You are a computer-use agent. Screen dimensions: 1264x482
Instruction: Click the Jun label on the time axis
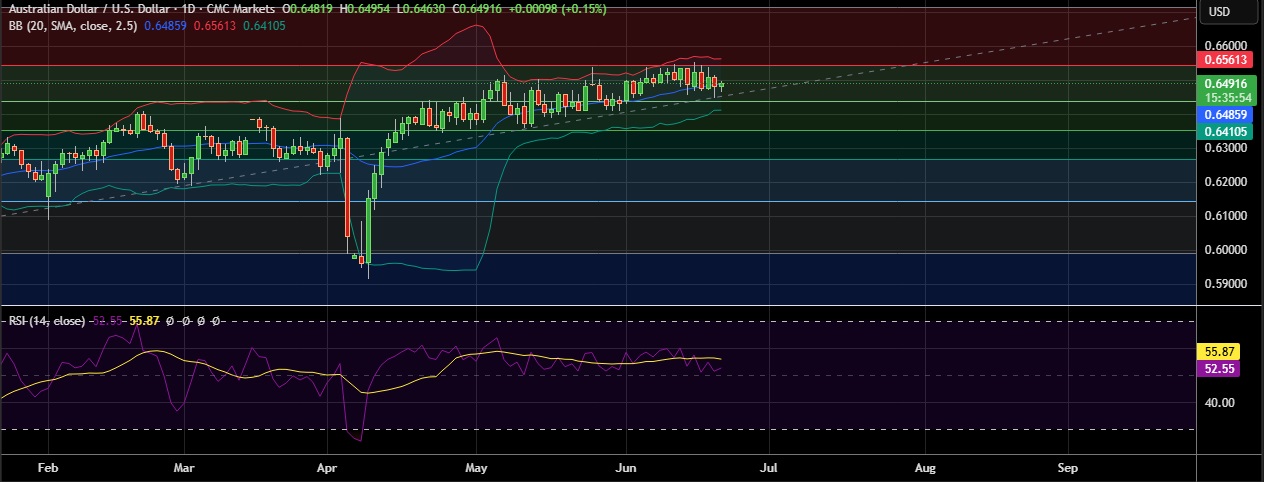[626, 467]
